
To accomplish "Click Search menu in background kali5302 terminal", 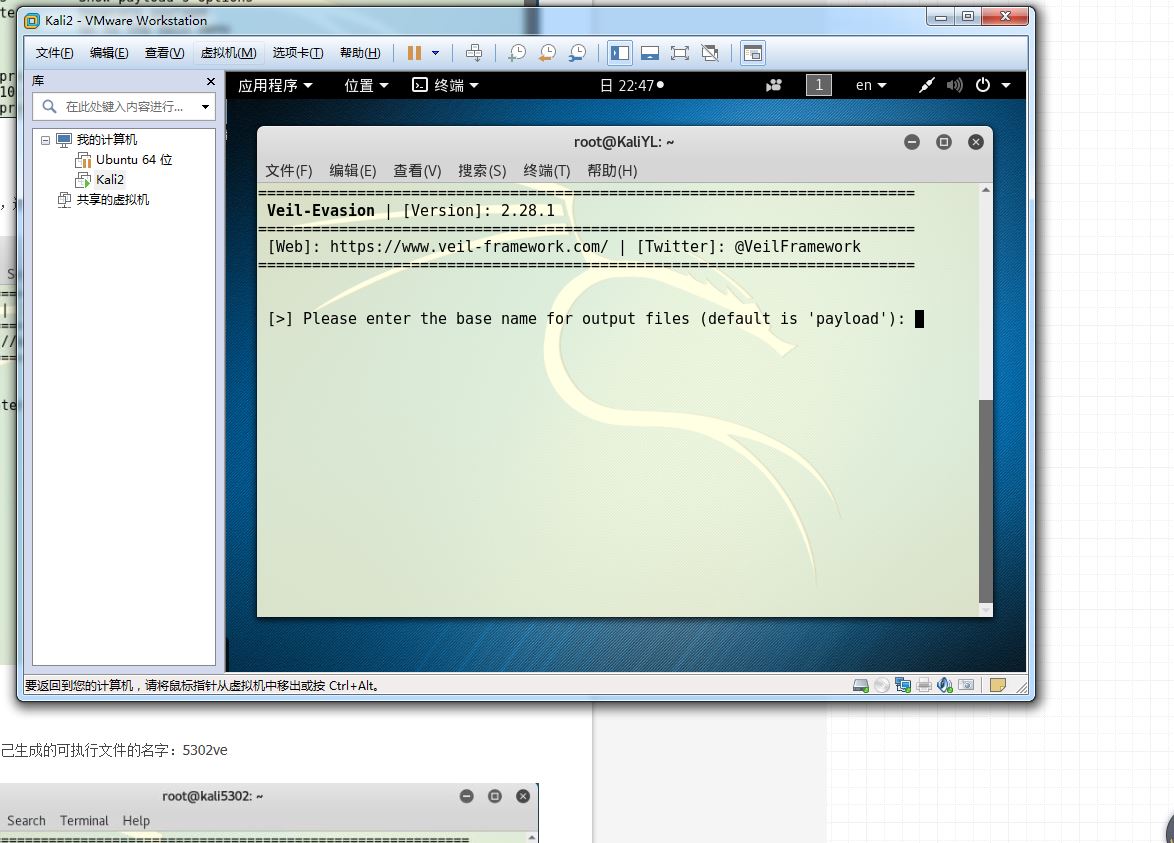I will coord(26,821).
